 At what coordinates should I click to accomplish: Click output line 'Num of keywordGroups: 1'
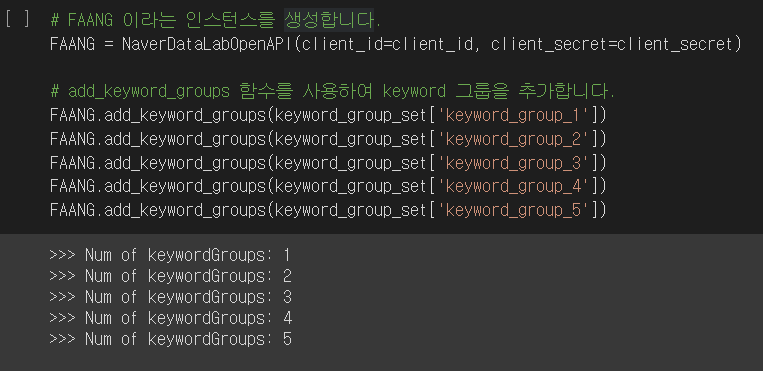click(170, 255)
